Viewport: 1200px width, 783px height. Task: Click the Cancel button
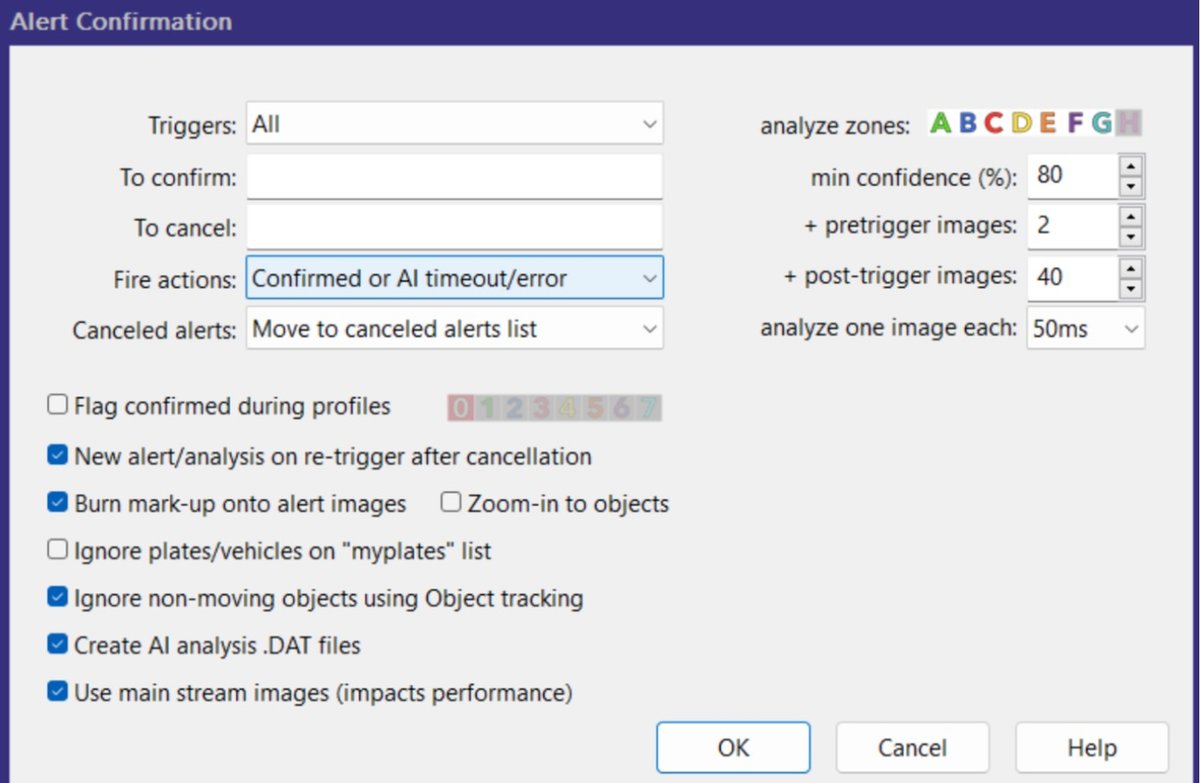click(912, 747)
